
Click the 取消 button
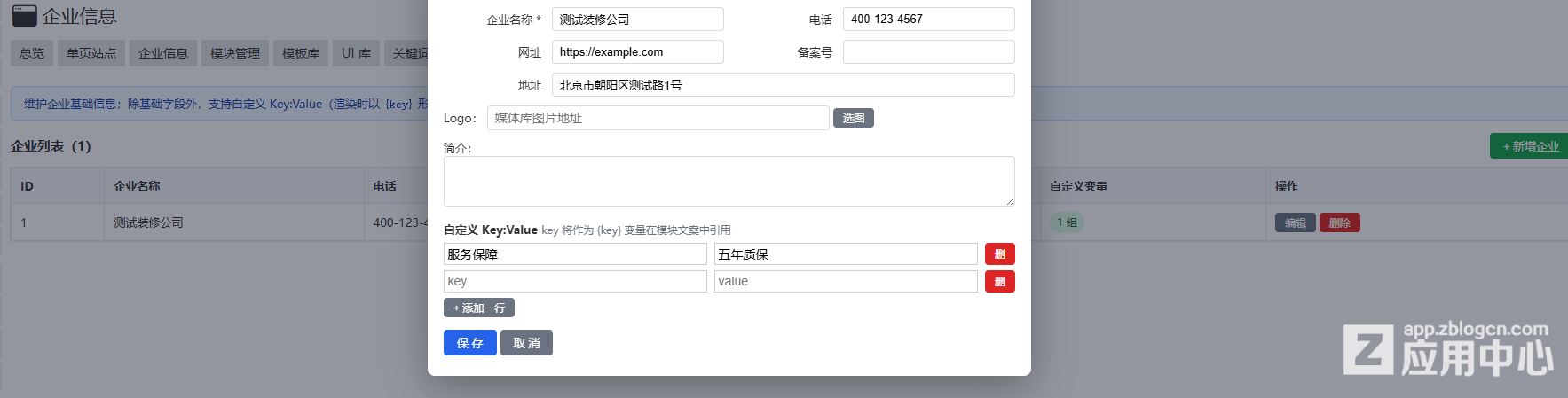(526, 343)
